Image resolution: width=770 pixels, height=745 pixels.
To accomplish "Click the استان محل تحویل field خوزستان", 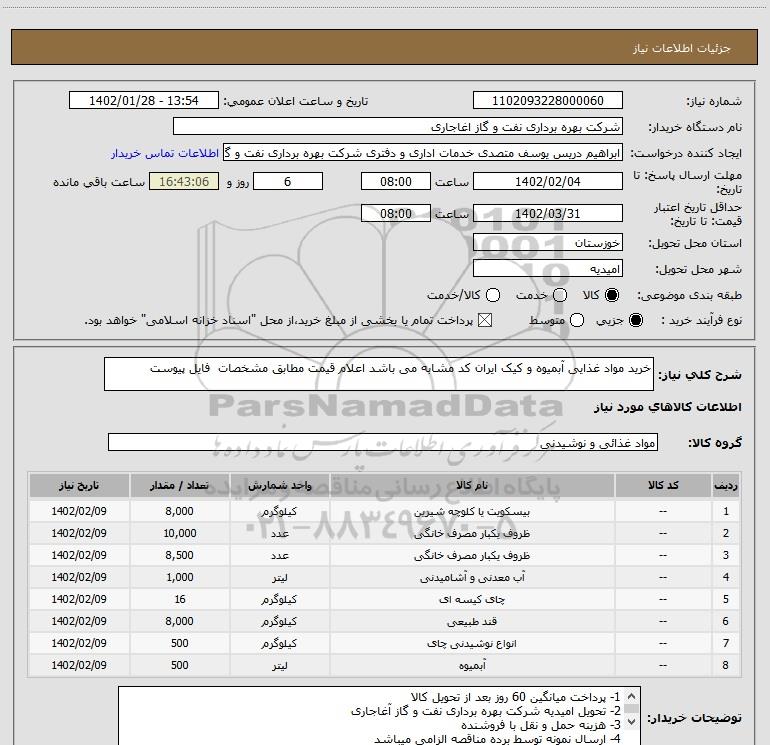I will pos(548,243).
